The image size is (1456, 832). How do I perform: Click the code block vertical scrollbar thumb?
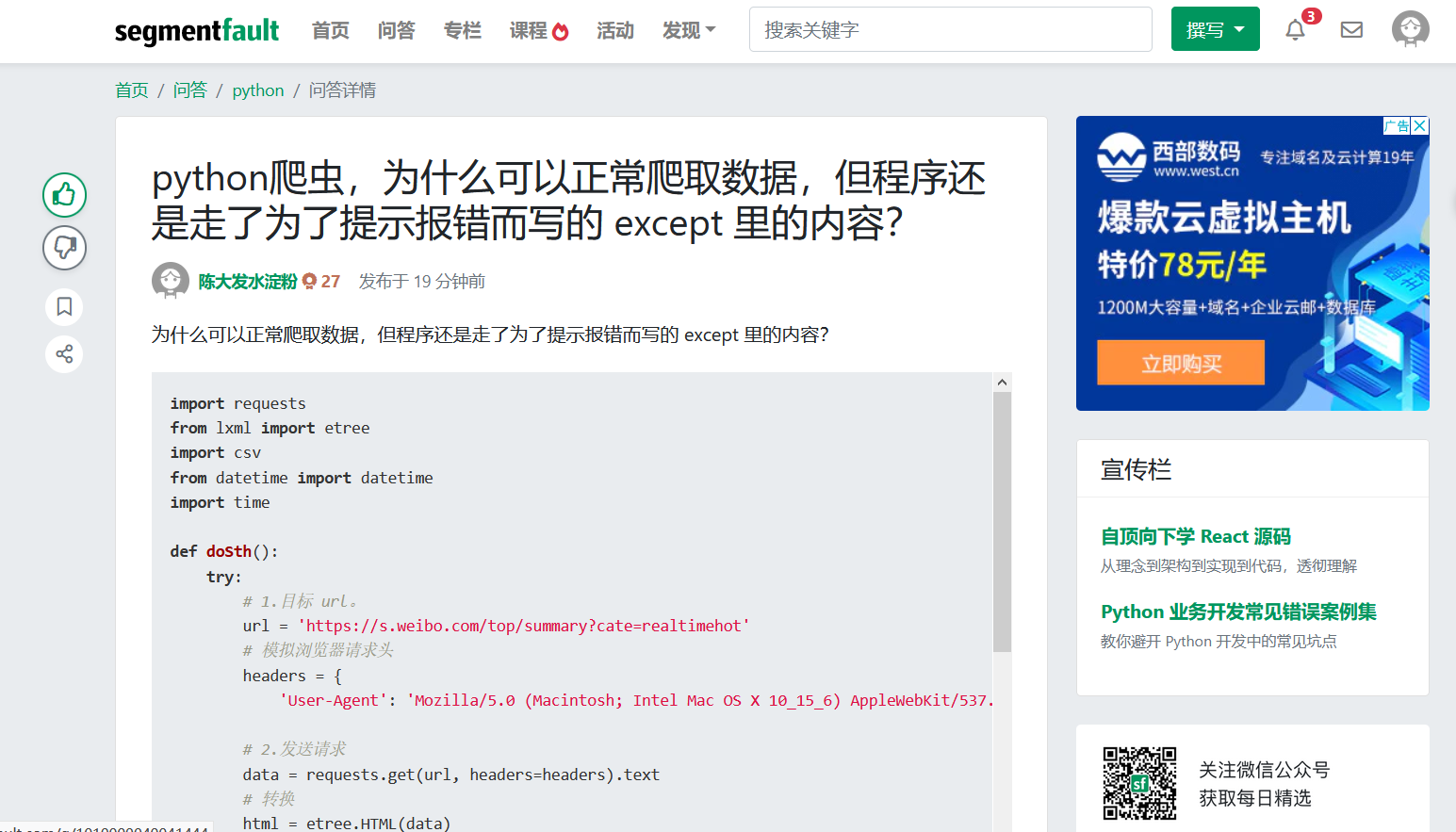[1002, 522]
